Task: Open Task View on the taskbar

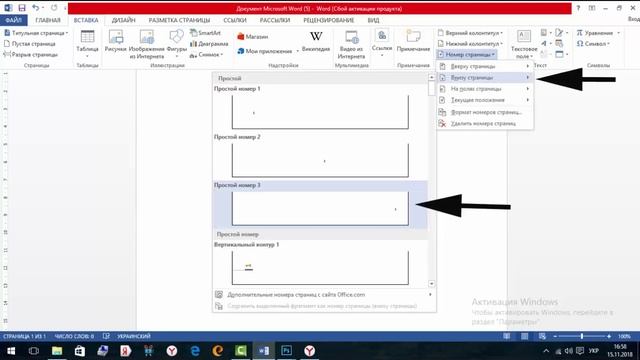Action: click(34, 351)
